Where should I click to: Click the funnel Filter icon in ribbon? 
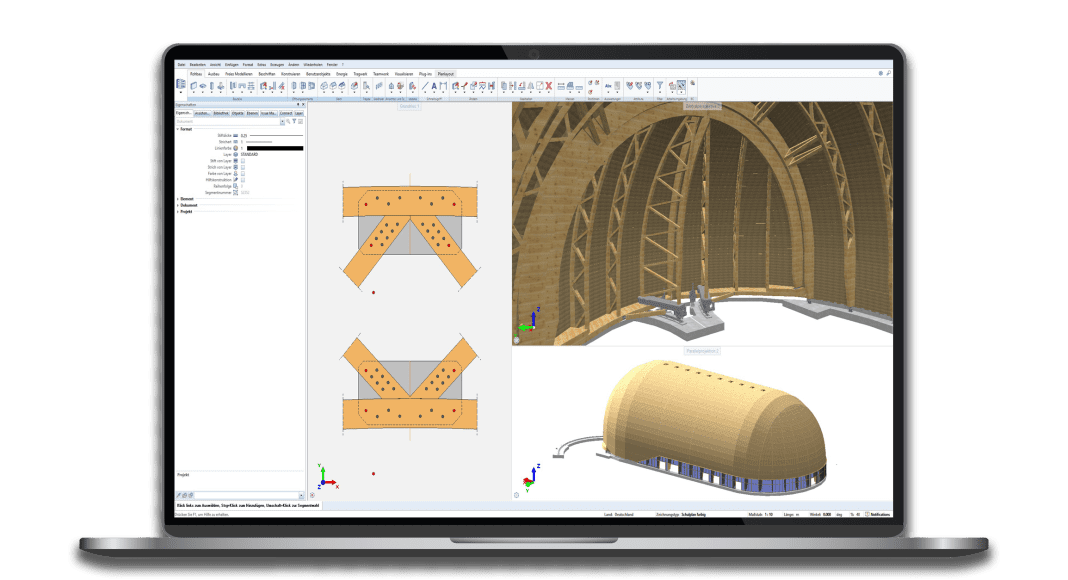coord(659,86)
